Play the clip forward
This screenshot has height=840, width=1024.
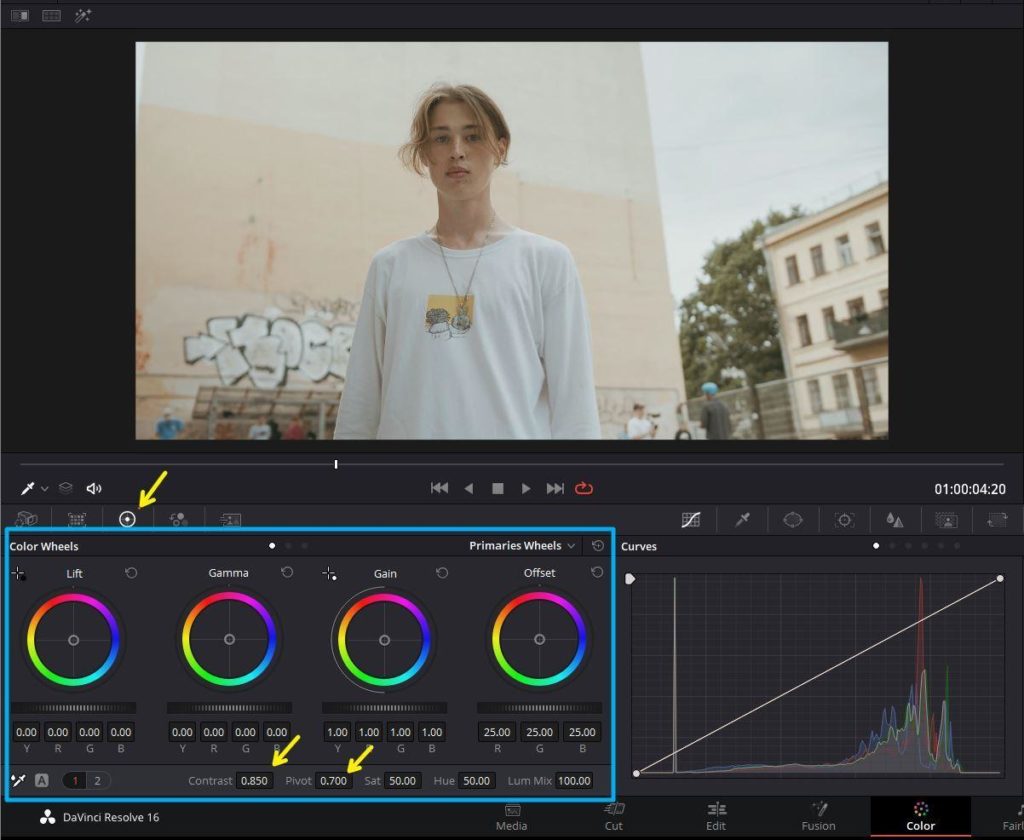click(x=526, y=489)
